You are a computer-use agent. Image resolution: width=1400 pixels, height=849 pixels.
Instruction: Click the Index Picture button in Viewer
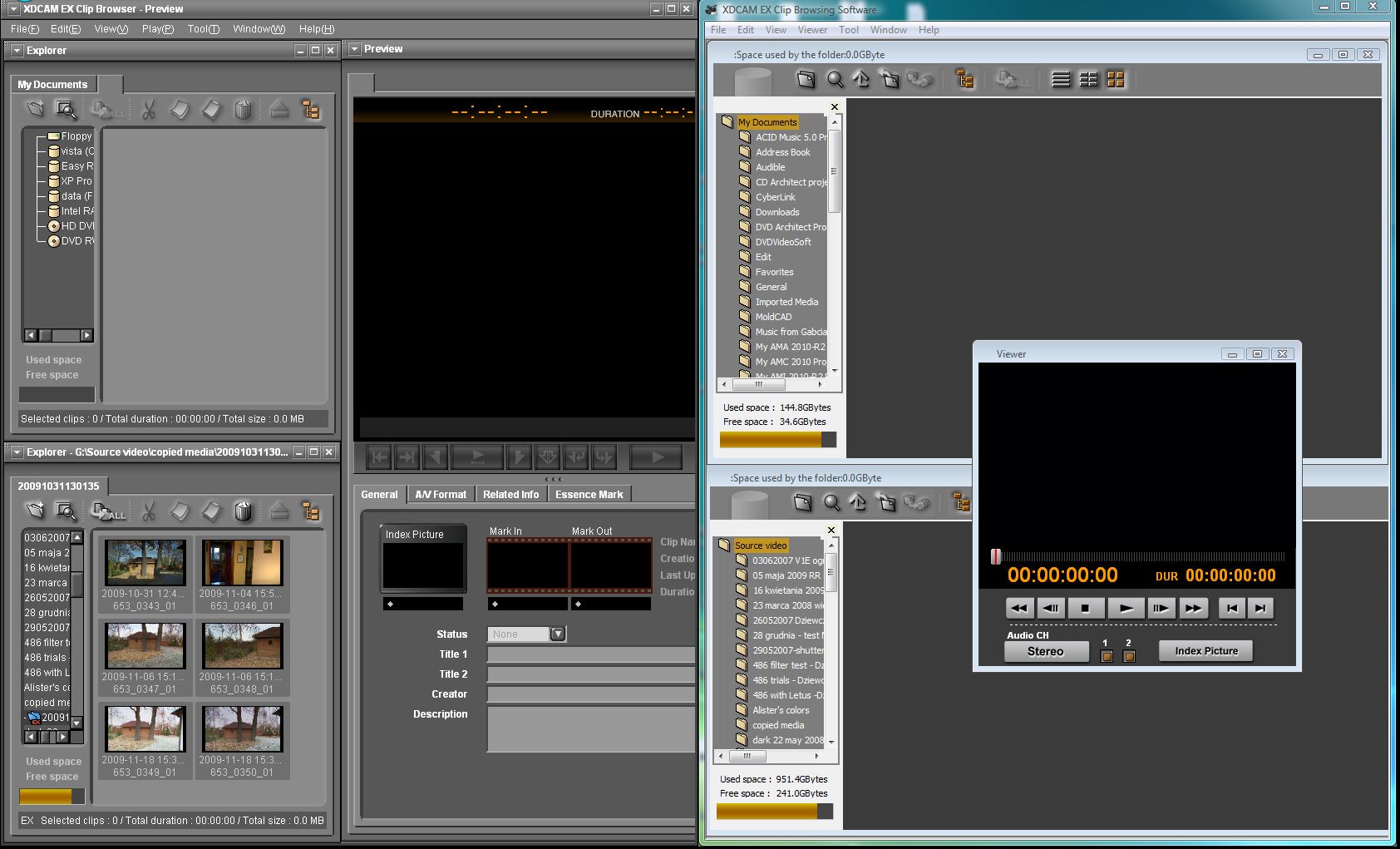(1205, 651)
